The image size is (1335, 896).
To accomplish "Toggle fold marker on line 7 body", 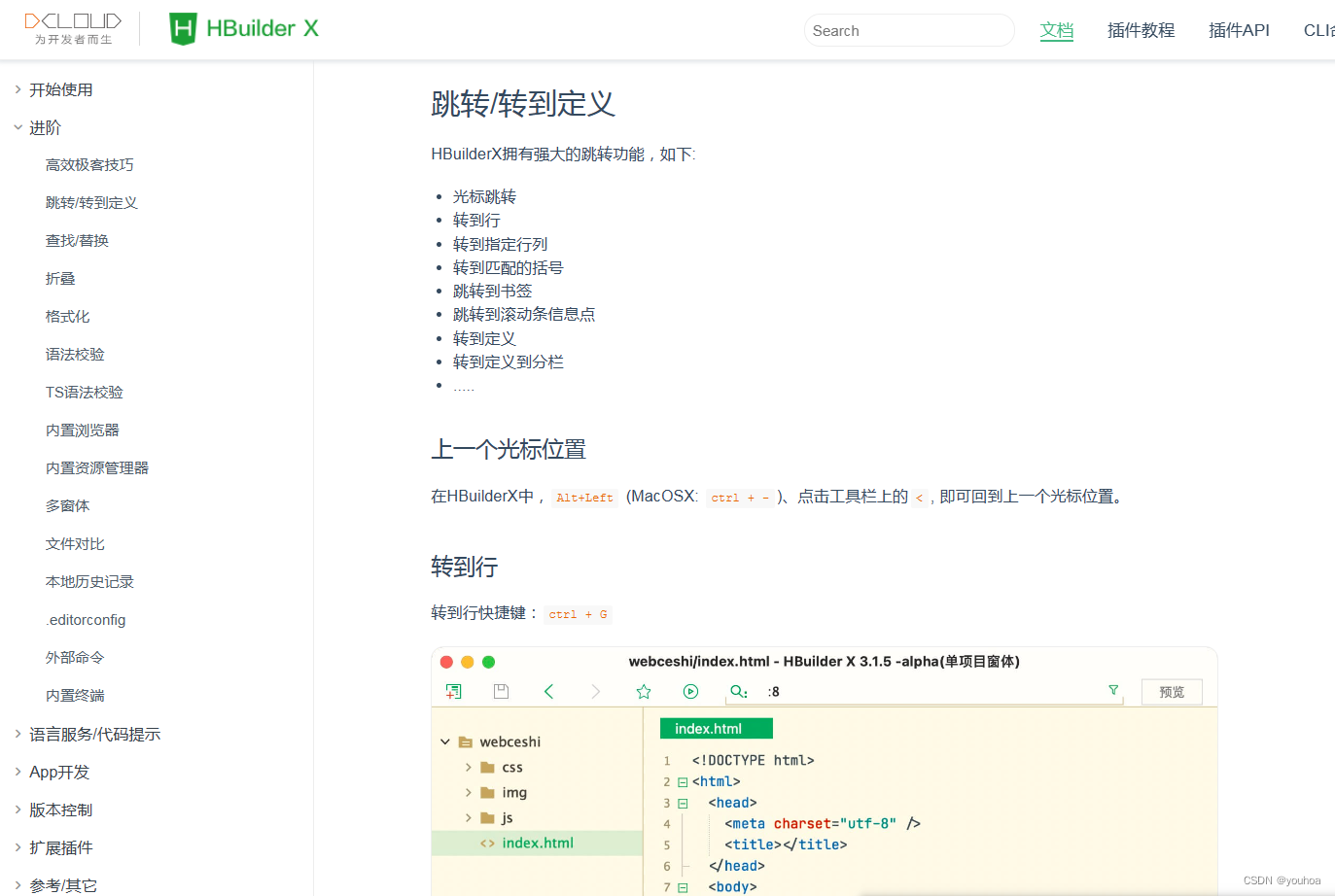I will 683,887.
